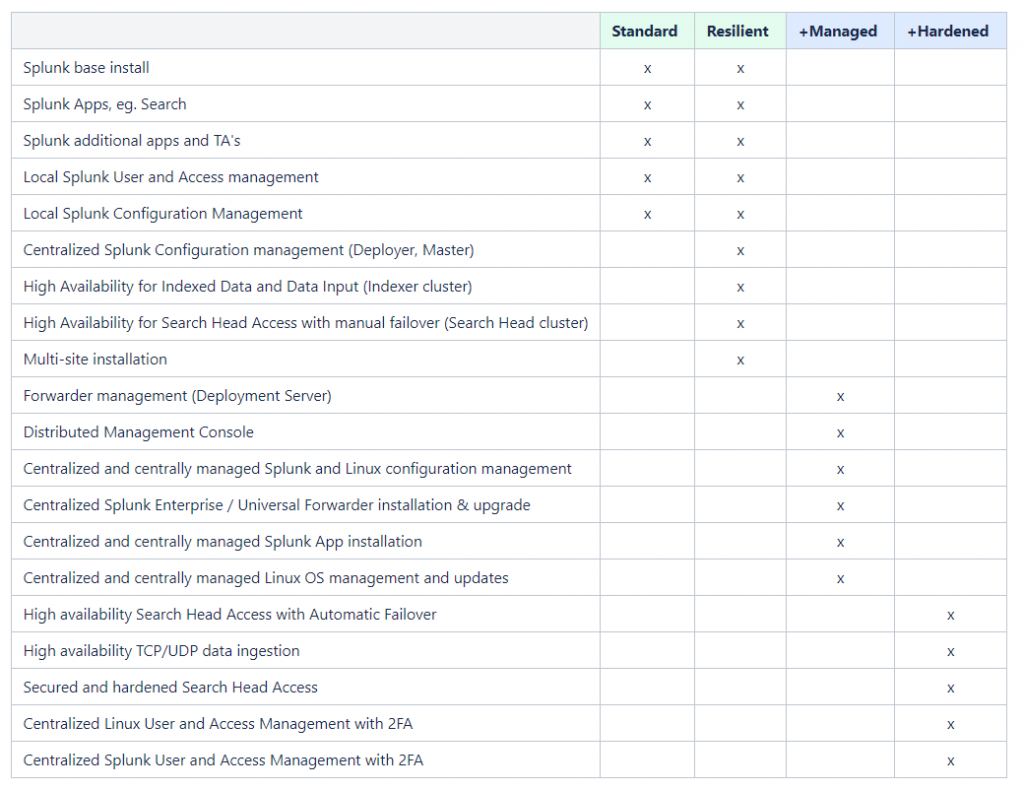
Task: Select 'Splunk Apps, eg. Search' text
Action: coord(104,104)
